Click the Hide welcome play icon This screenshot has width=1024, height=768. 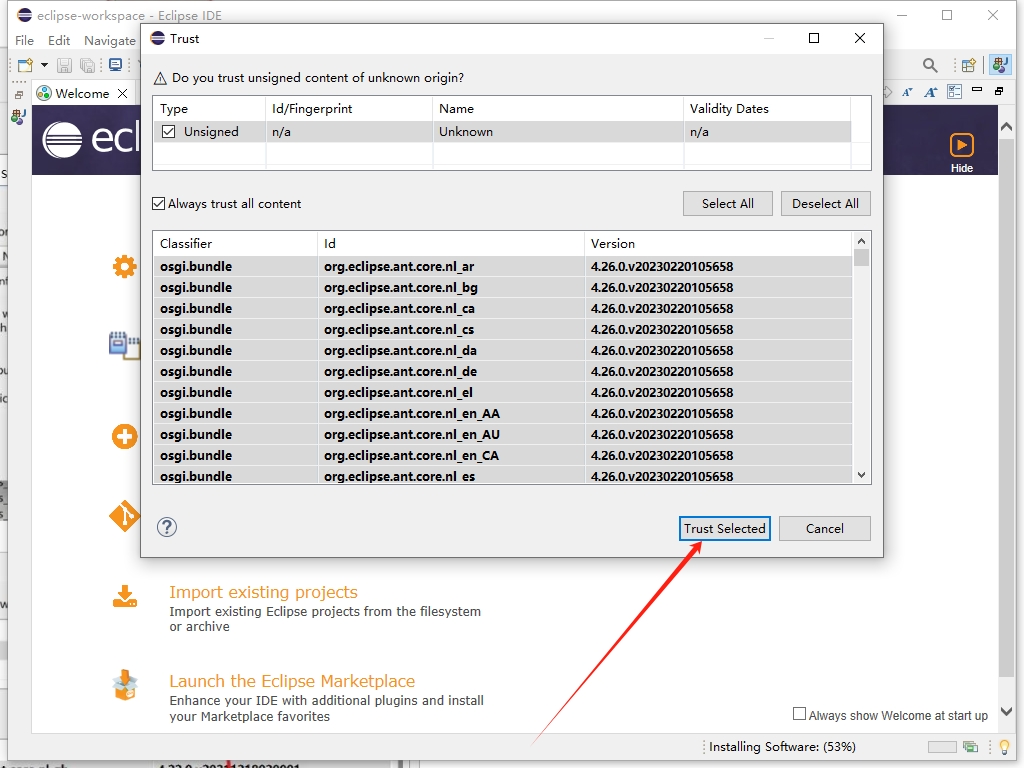coord(961,145)
